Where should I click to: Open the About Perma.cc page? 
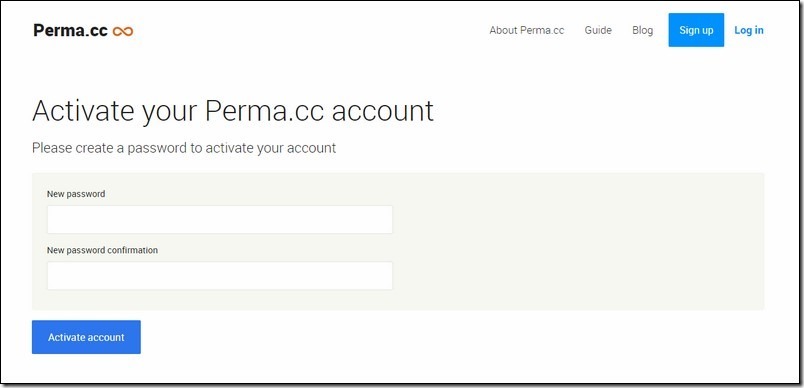click(x=527, y=30)
